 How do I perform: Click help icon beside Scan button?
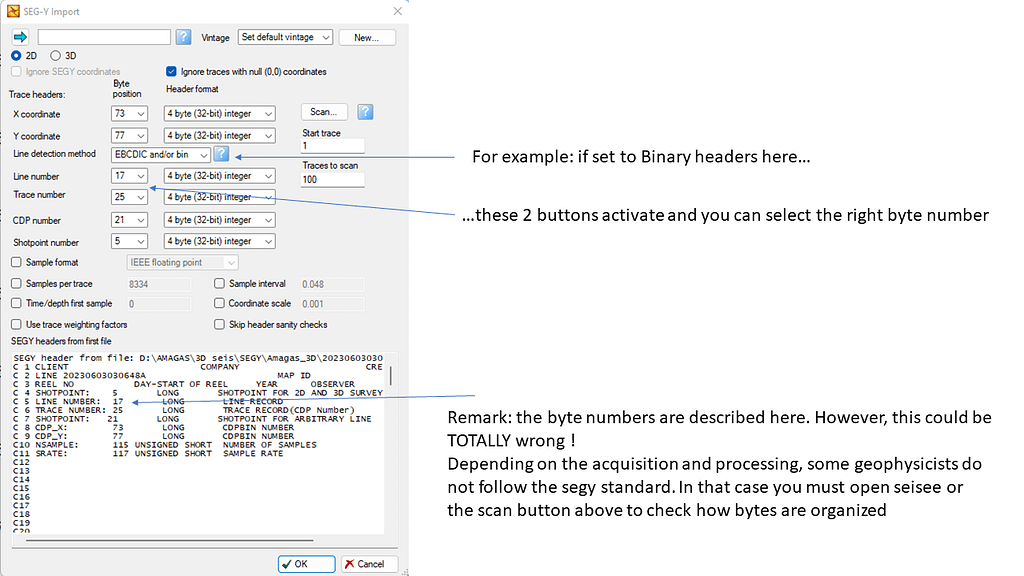pyautogui.click(x=366, y=112)
